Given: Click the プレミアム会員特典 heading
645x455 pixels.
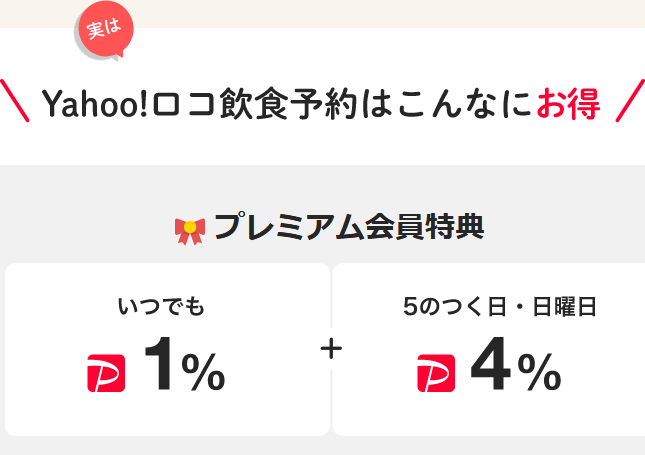Looking at the screenshot, I should coord(349,227).
